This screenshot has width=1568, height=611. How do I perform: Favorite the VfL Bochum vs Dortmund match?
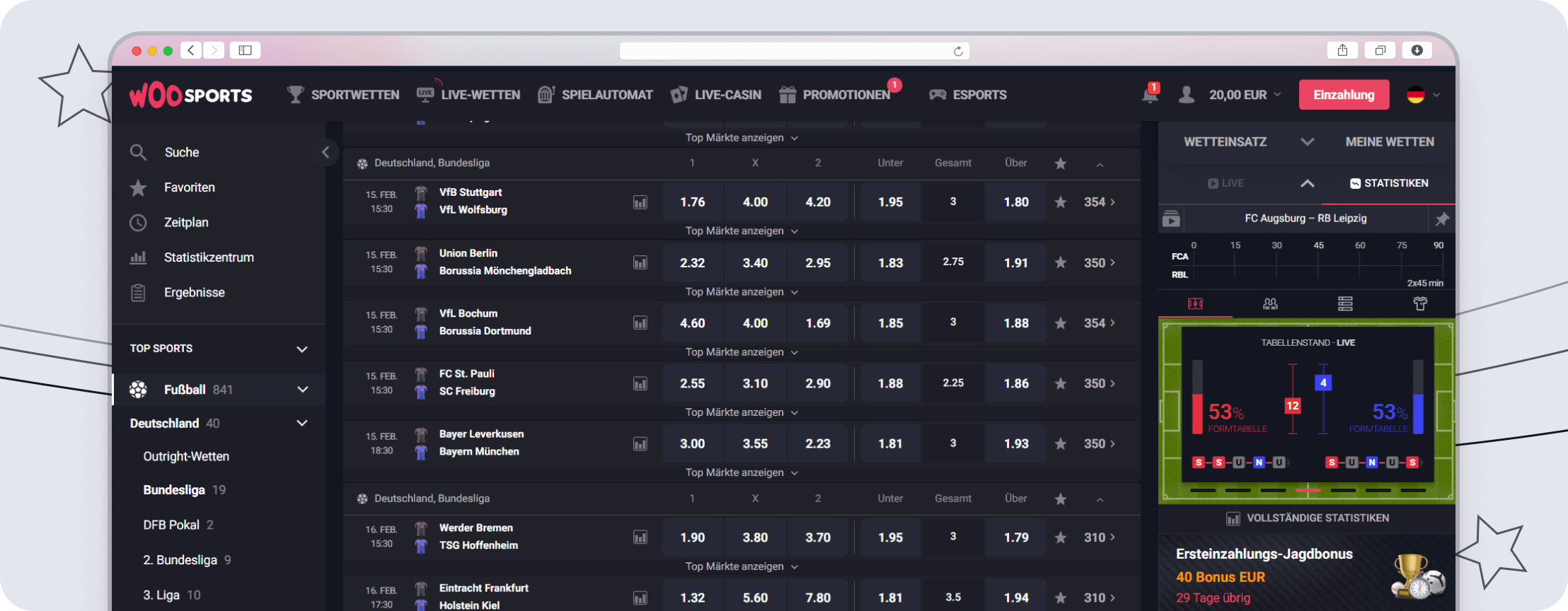[x=1060, y=323]
